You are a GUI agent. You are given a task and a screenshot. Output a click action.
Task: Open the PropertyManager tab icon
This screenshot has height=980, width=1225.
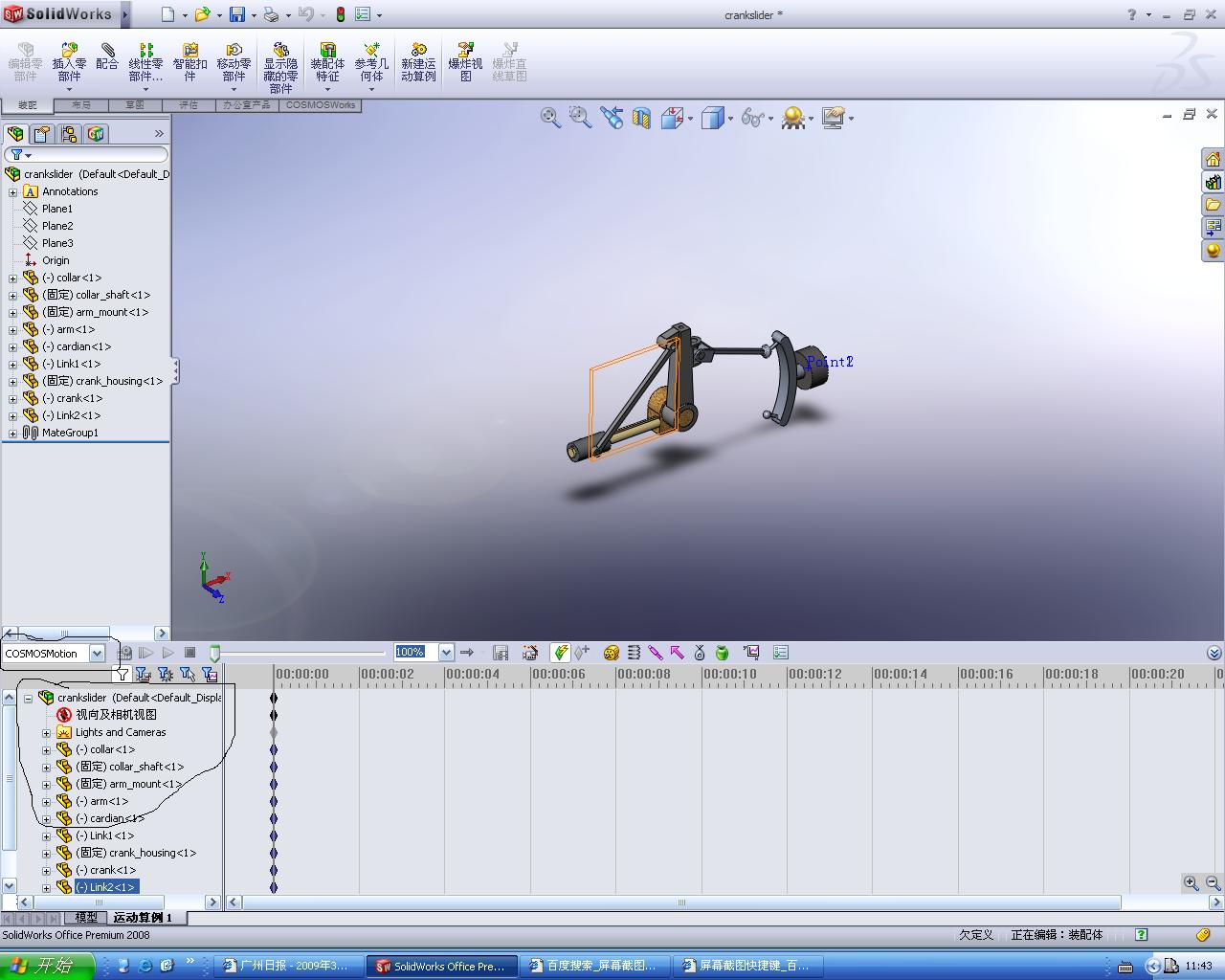point(42,134)
